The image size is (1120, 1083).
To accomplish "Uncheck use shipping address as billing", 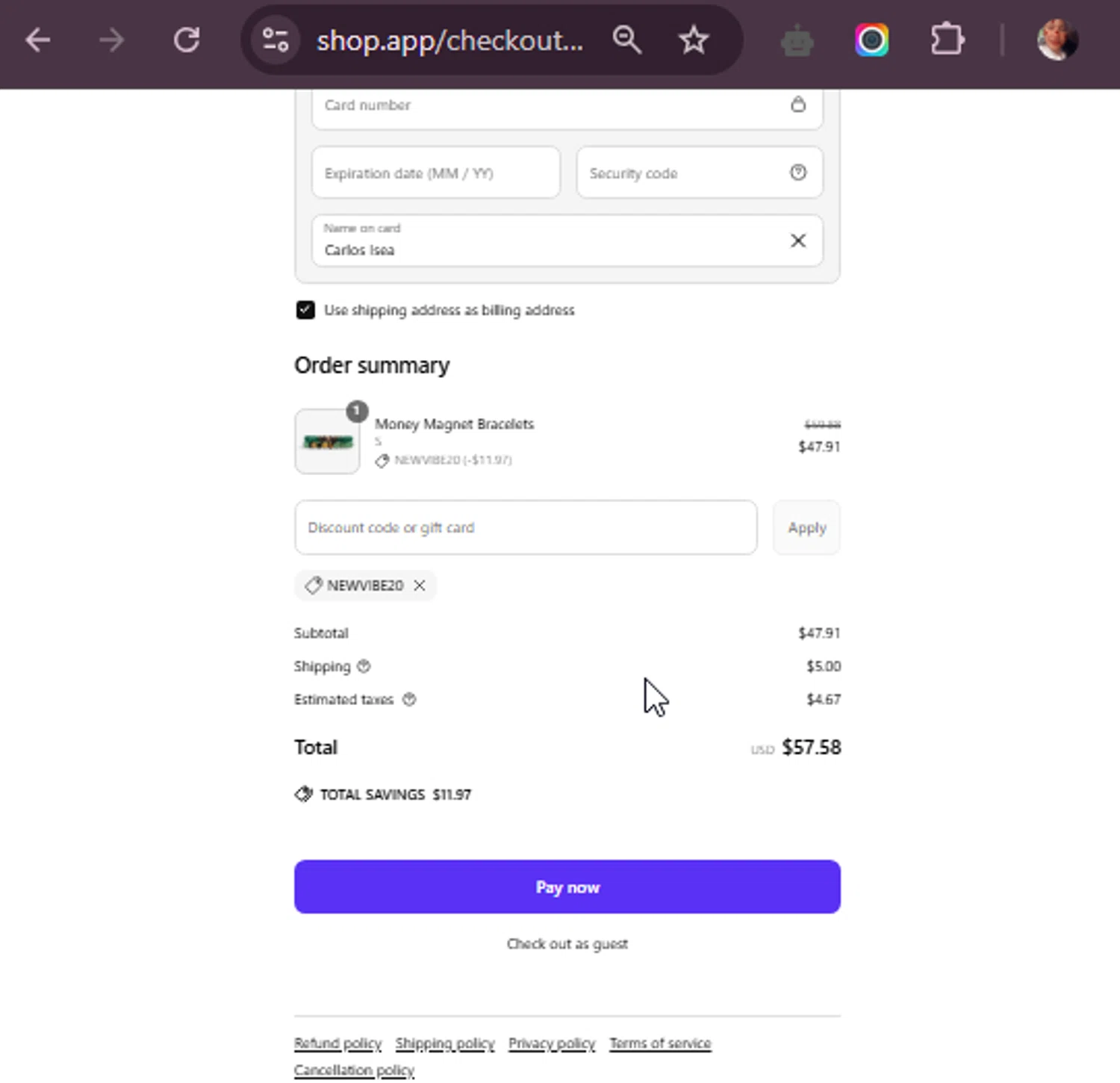I will [305, 310].
